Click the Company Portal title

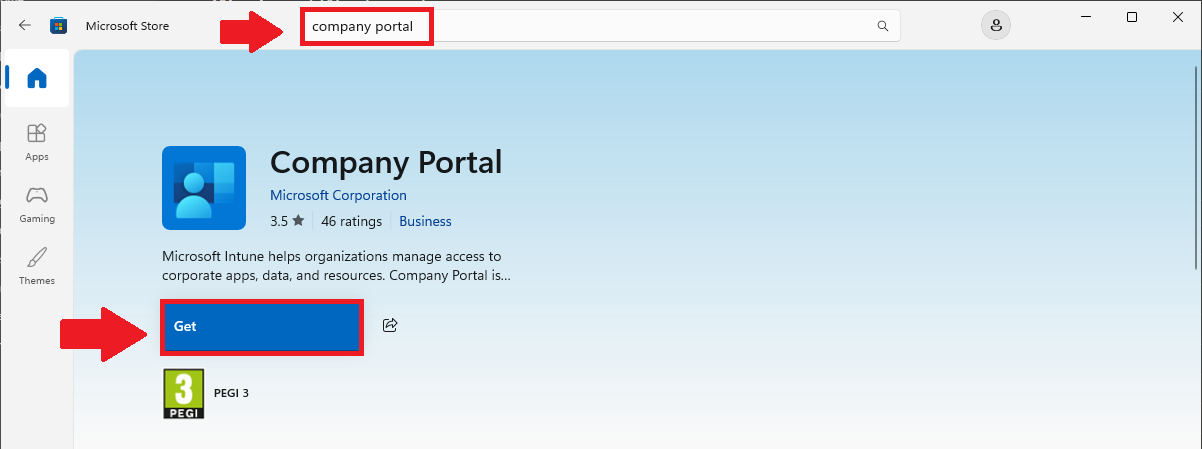coord(386,161)
